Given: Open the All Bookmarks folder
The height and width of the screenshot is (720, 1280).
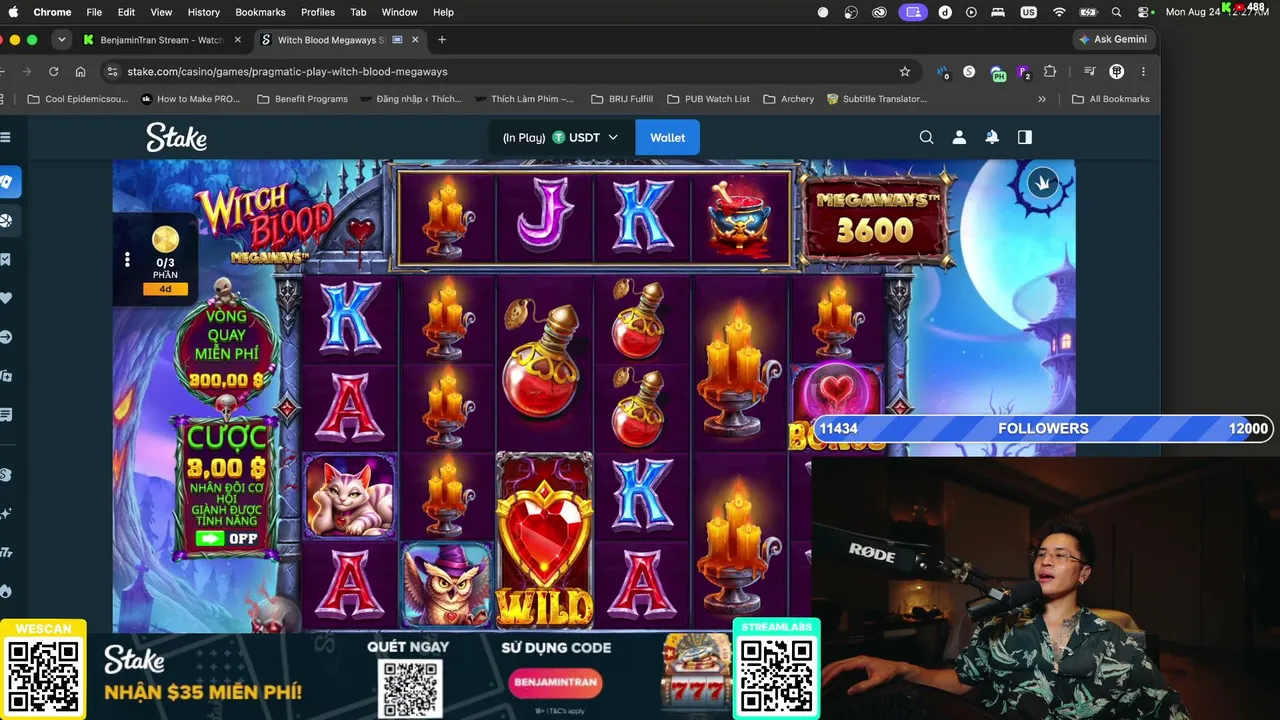Looking at the screenshot, I should point(1110,99).
